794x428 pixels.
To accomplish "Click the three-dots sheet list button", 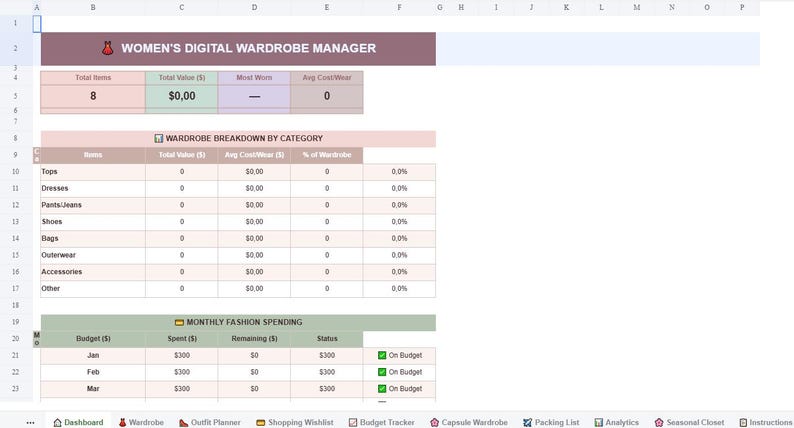I will (x=30, y=422).
